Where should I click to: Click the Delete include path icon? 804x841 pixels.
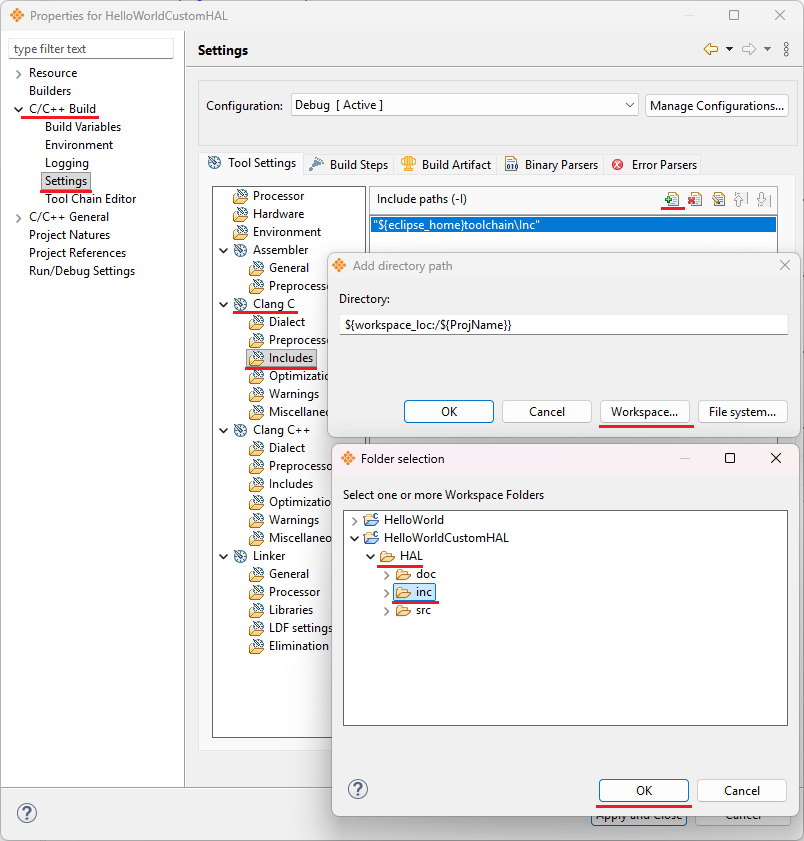click(695, 199)
